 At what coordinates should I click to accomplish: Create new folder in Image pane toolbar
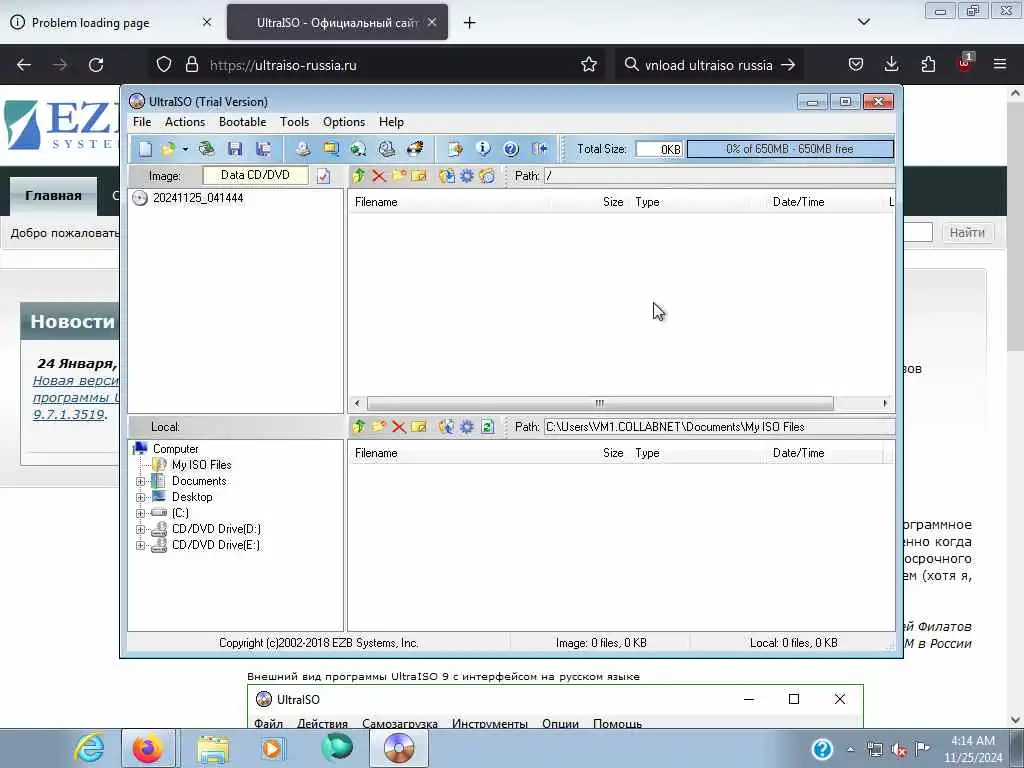[399, 176]
